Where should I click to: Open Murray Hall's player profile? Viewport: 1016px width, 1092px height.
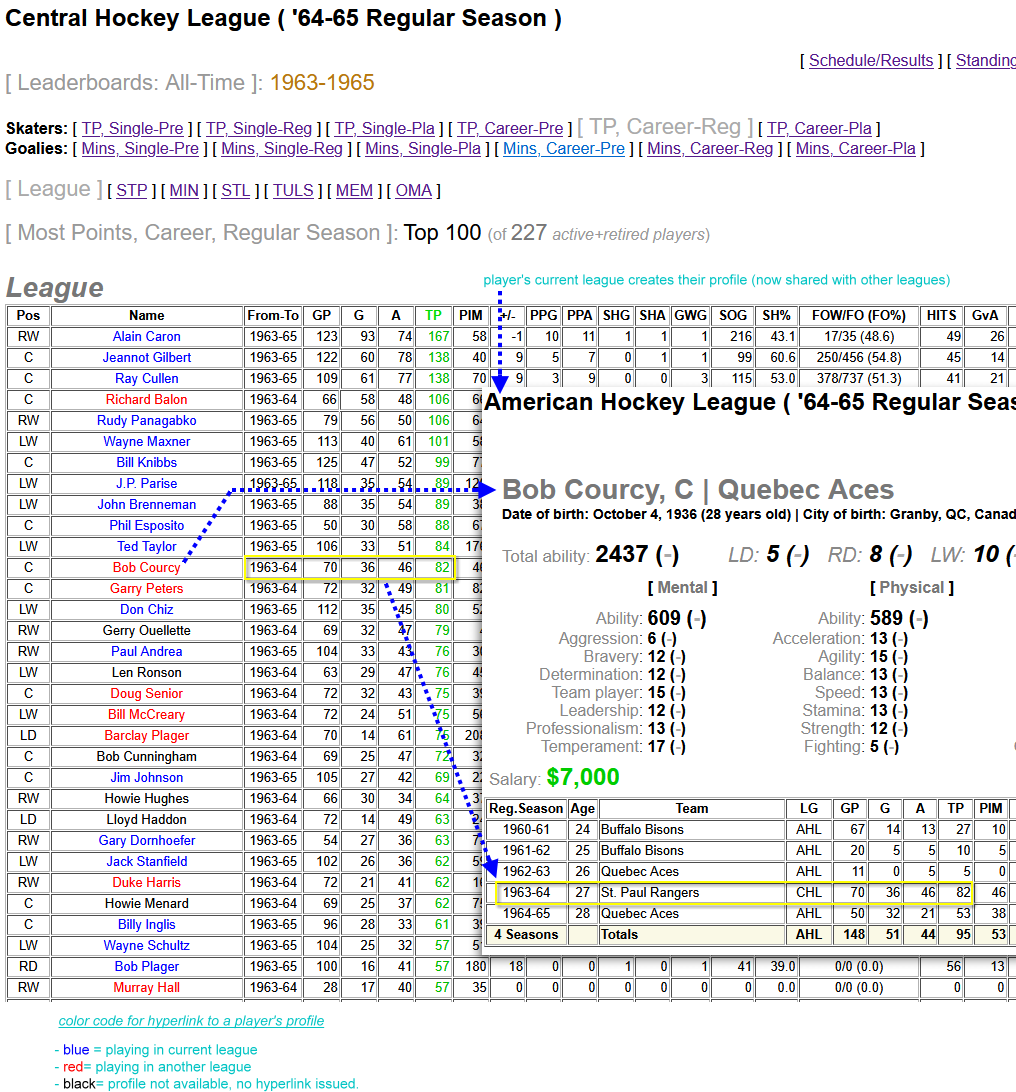coord(147,988)
